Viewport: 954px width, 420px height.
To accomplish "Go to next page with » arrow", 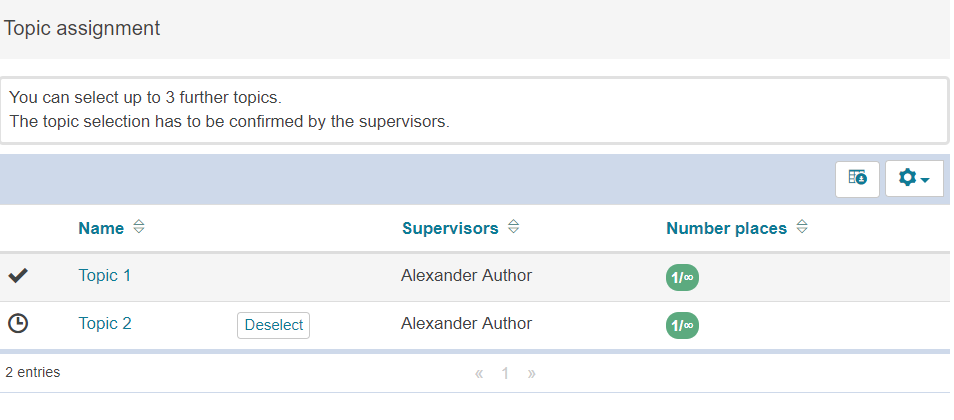I will (531, 373).
